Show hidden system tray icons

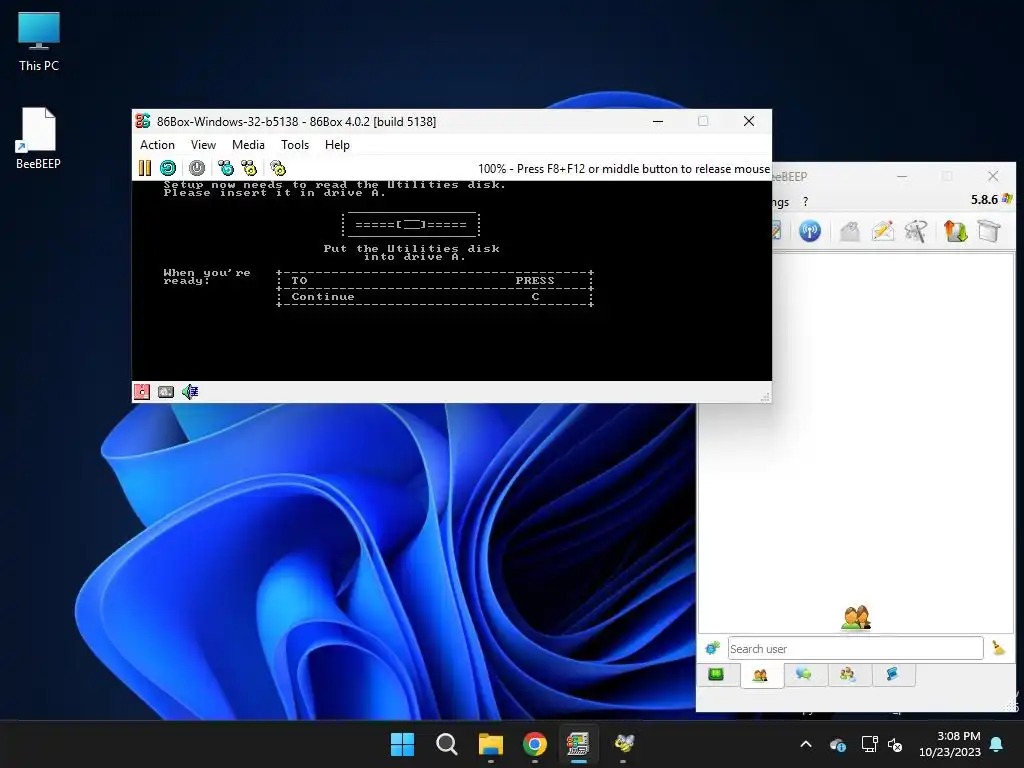[806, 744]
